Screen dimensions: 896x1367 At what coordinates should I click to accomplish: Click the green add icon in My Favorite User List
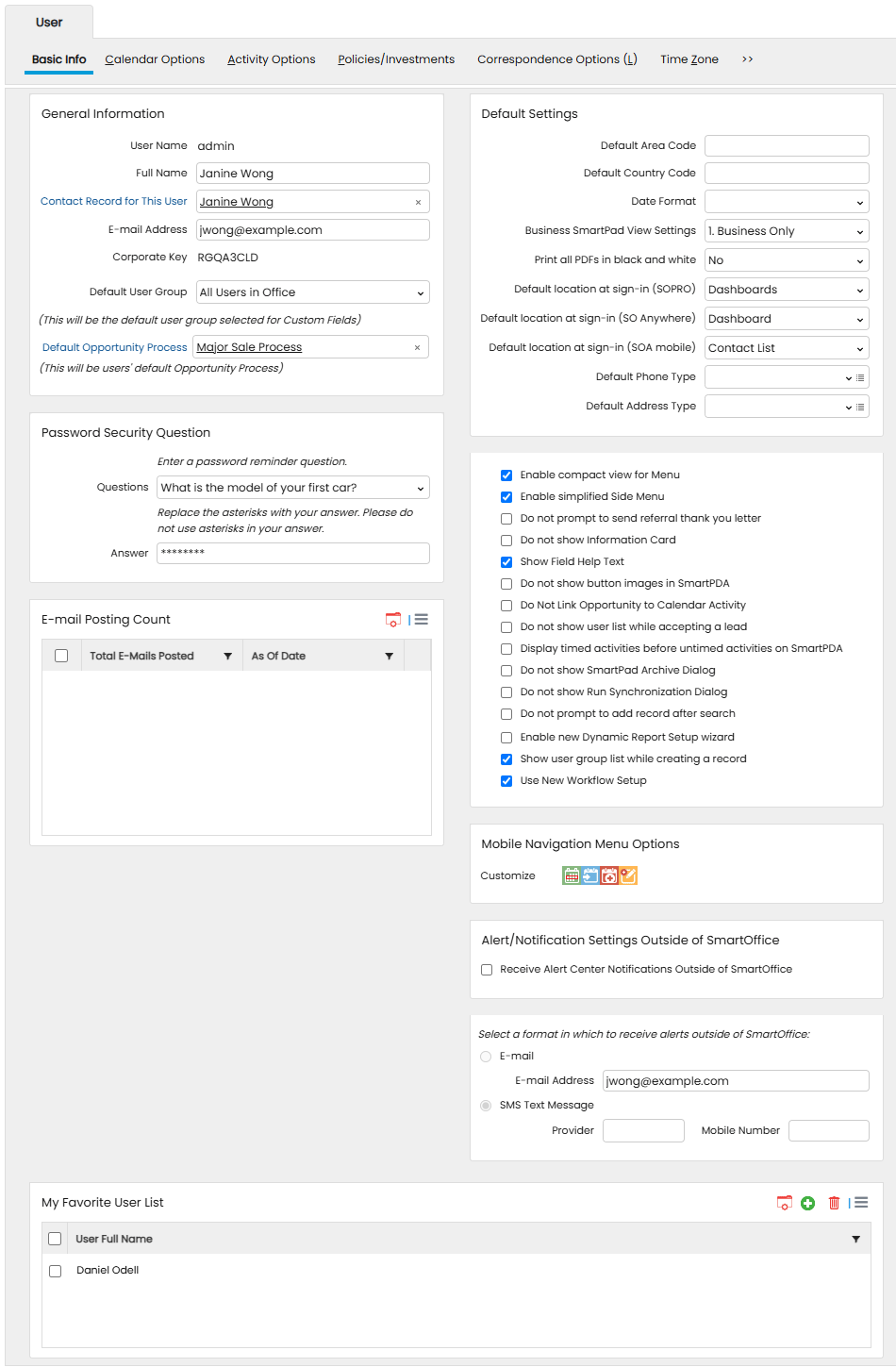point(807,1203)
